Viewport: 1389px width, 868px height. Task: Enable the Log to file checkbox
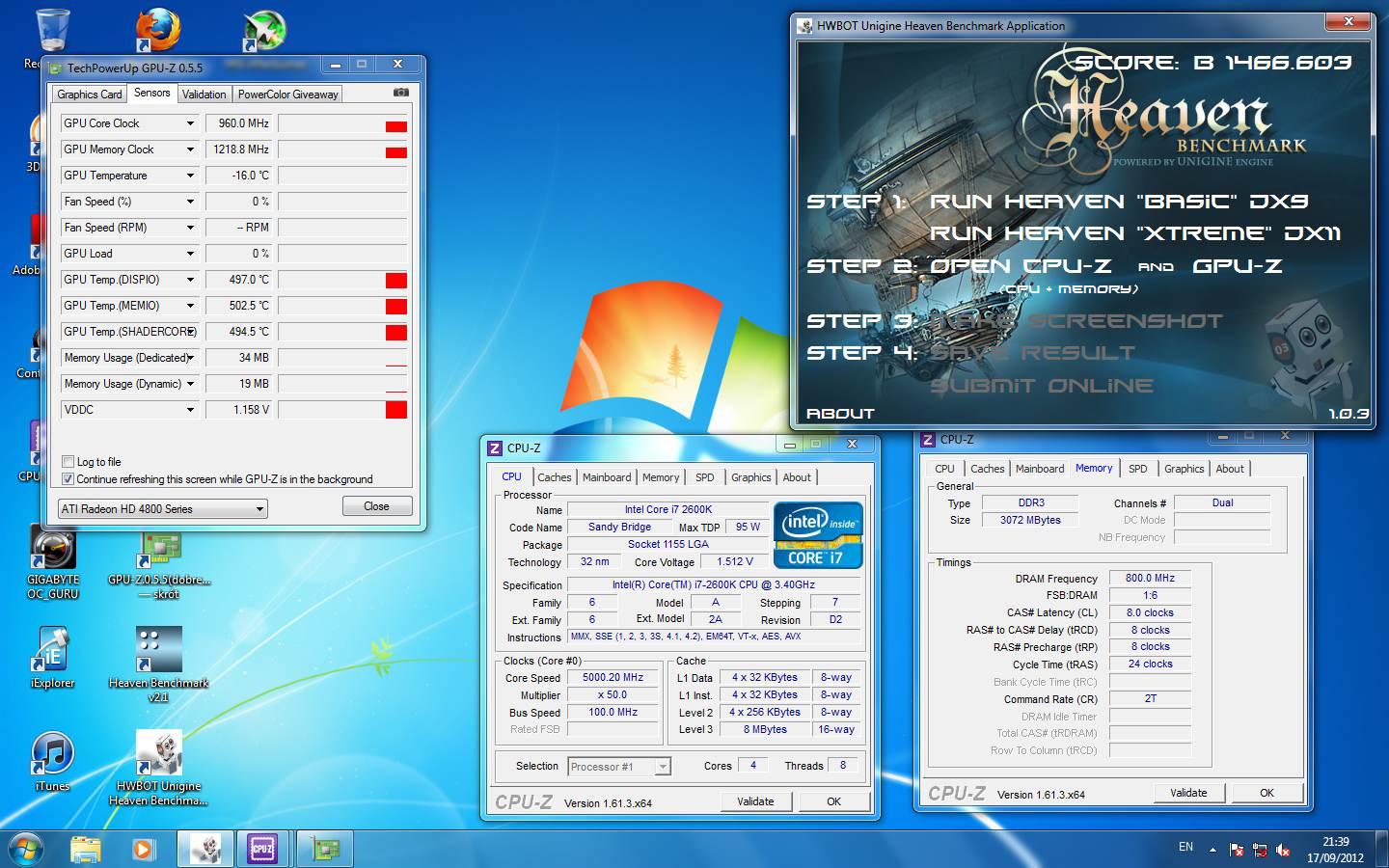[x=68, y=462]
